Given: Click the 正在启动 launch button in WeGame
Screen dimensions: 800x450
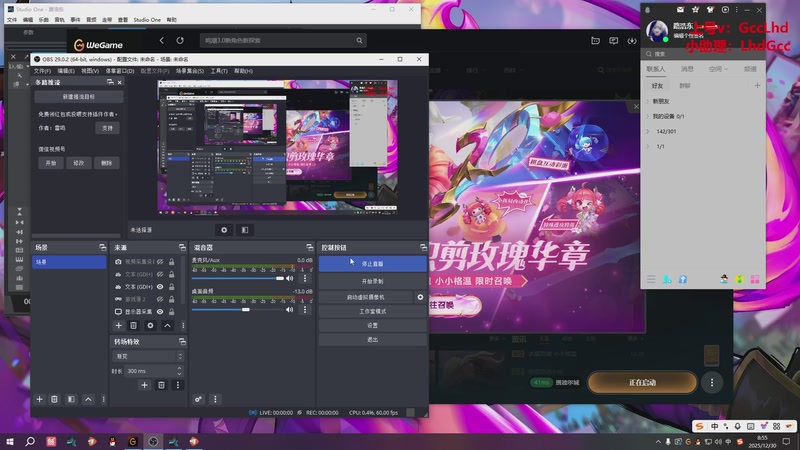Looking at the screenshot, I should [642, 383].
